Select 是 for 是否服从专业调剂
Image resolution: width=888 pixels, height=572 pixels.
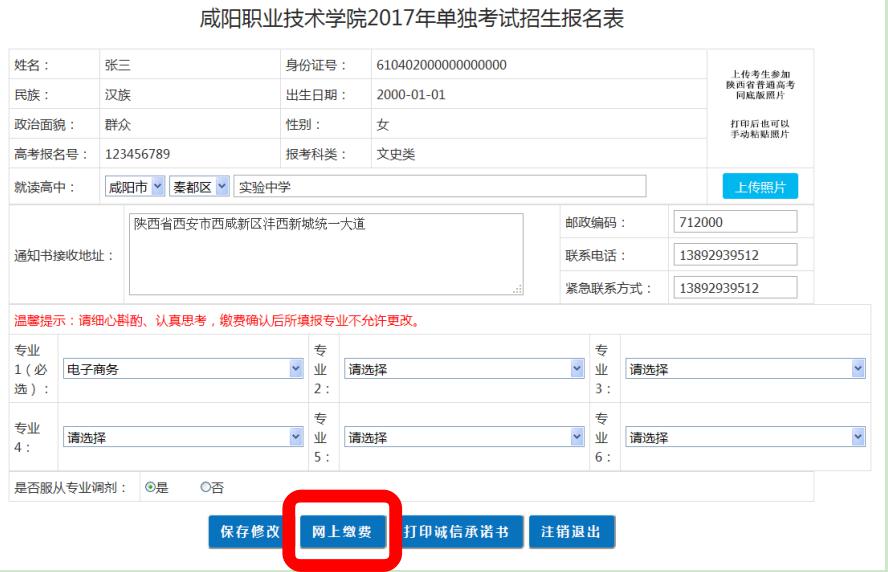click(150, 487)
